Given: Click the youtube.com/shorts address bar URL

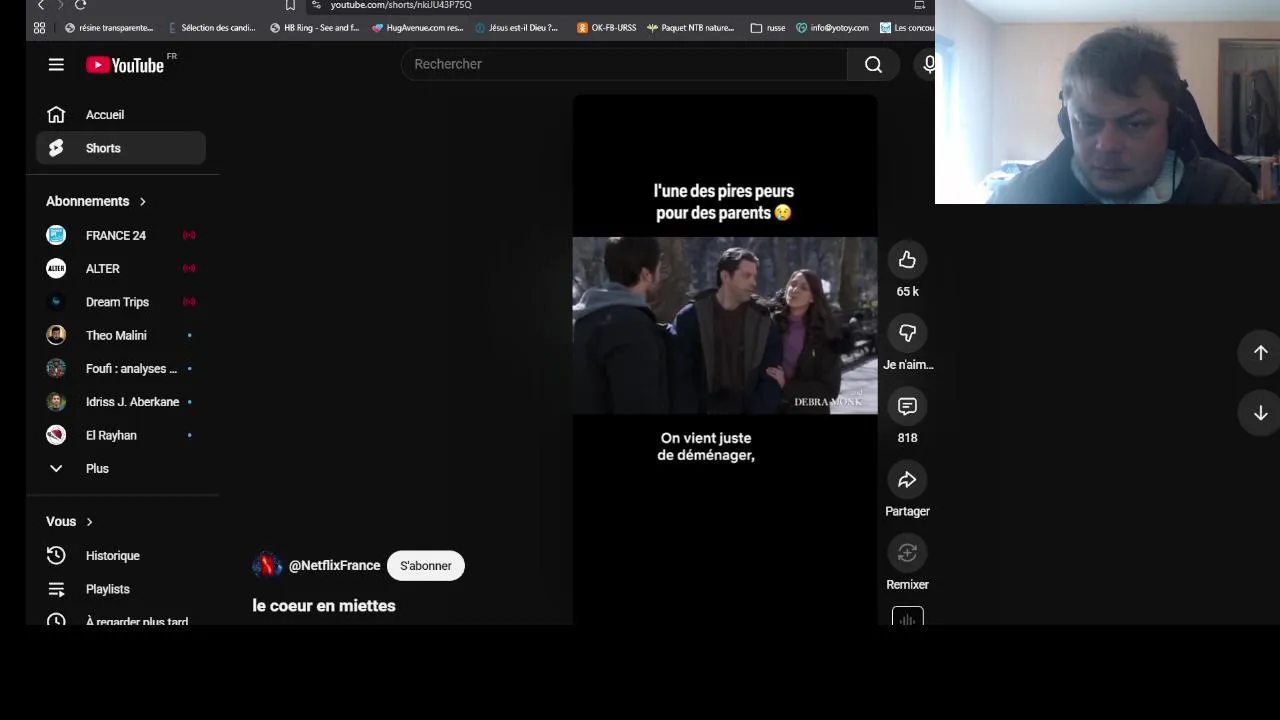Looking at the screenshot, I should 401,5.
